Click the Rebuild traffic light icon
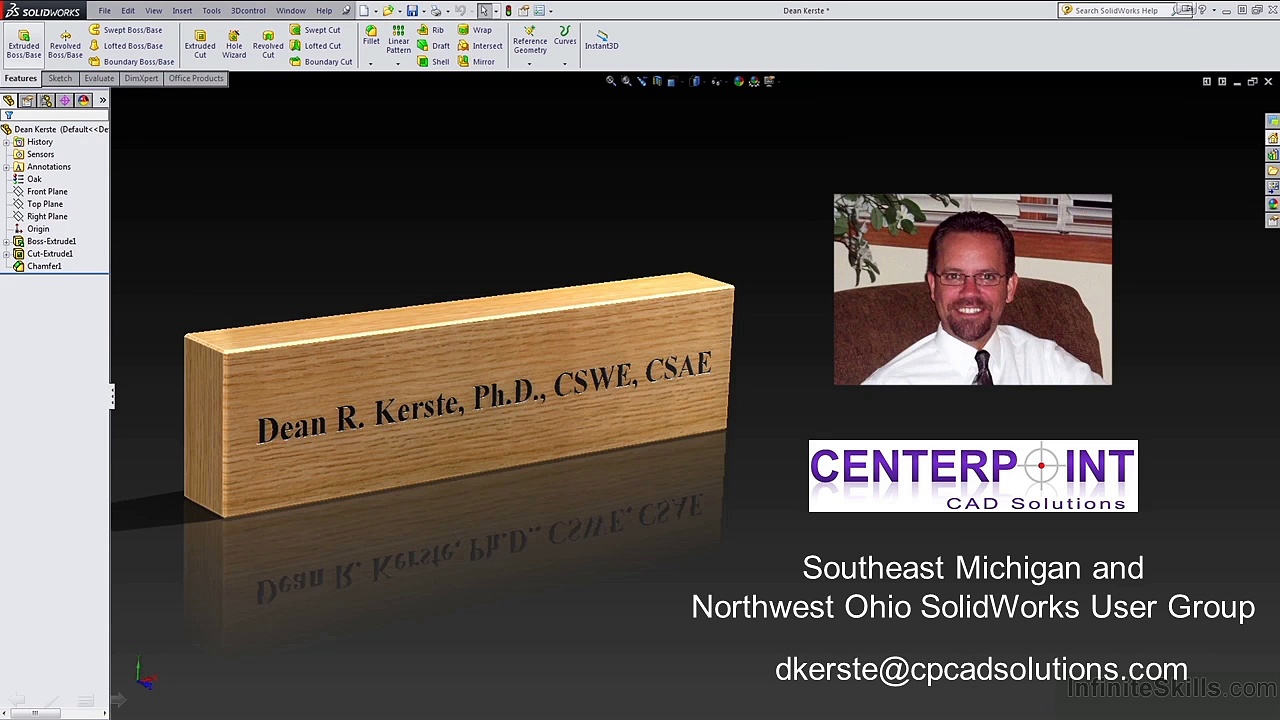Viewport: 1280px width, 720px height. point(508,10)
